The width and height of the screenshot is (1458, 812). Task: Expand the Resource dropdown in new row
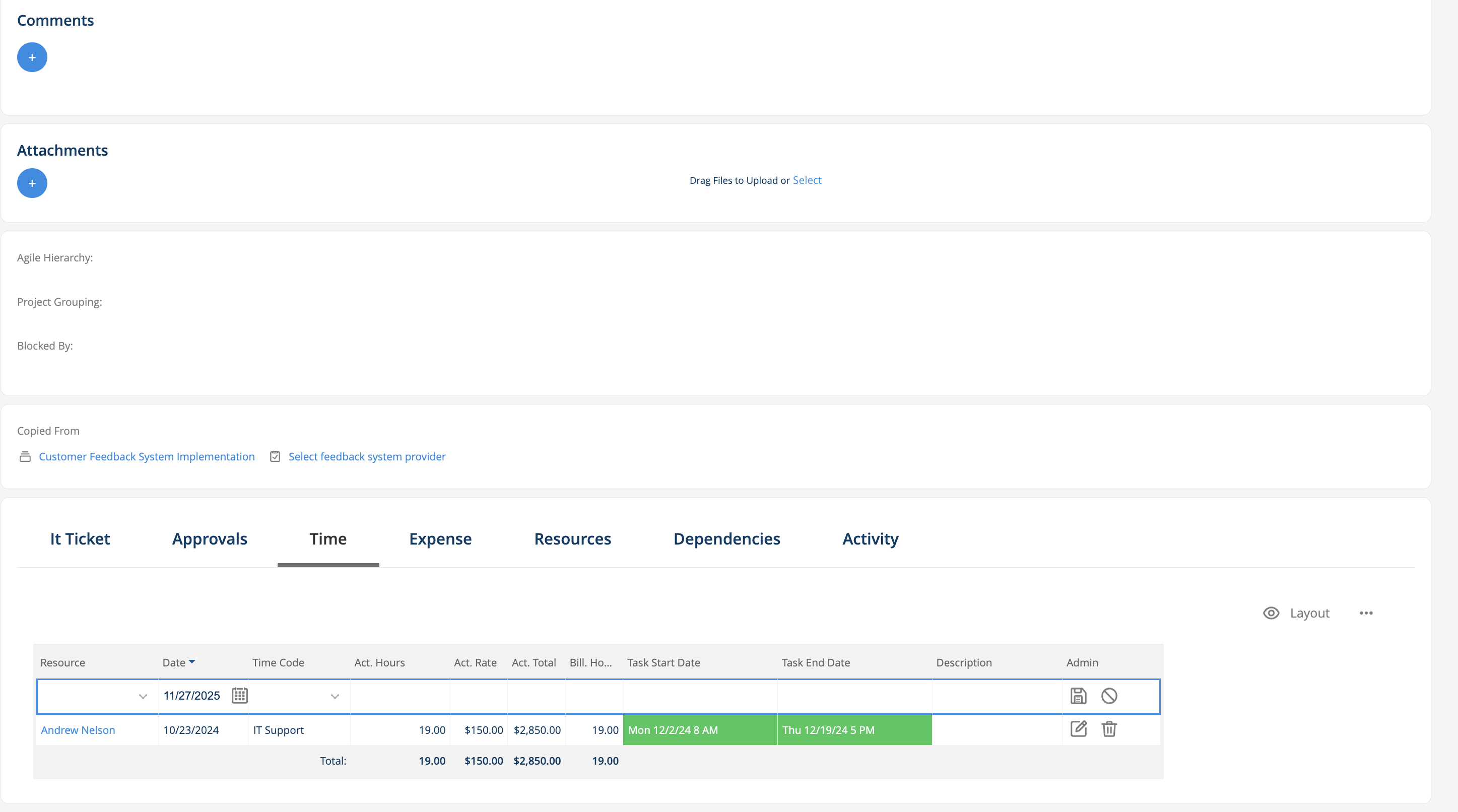click(x=143, y=697)
